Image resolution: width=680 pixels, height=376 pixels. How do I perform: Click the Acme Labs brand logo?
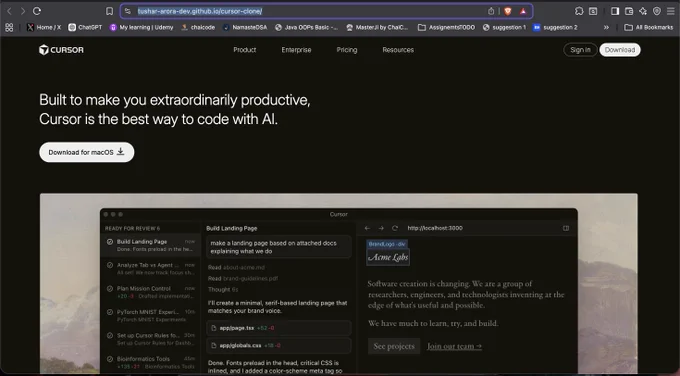388,257
